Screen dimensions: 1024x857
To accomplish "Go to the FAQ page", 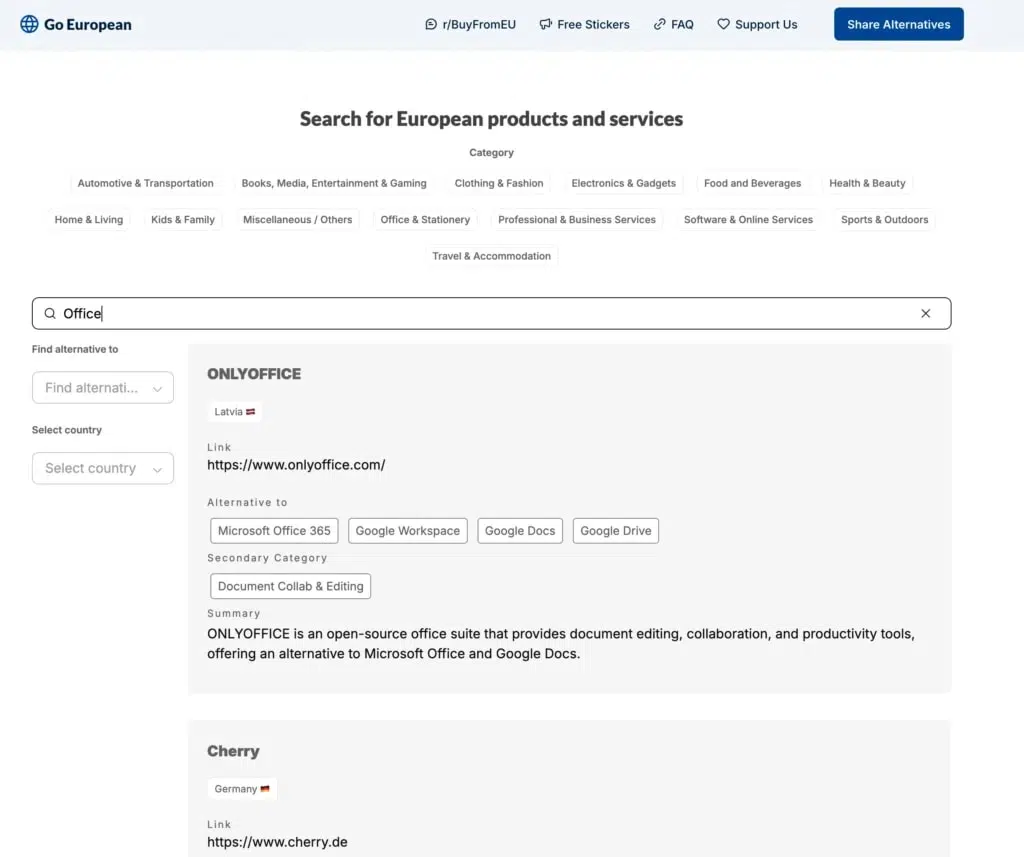I will 673,24.
